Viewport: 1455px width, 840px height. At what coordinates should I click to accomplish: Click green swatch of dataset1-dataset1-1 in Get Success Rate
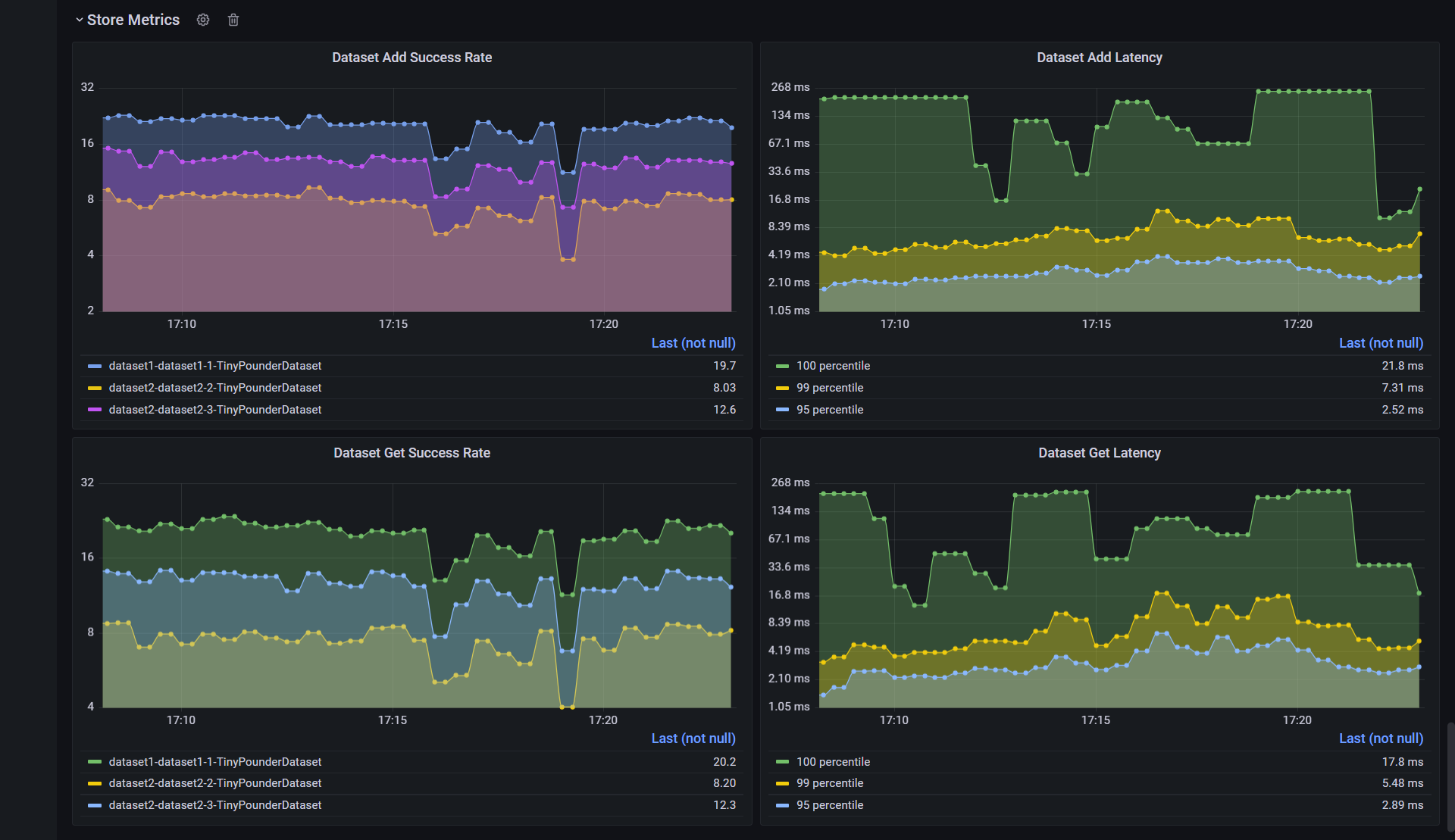point(95,762)
